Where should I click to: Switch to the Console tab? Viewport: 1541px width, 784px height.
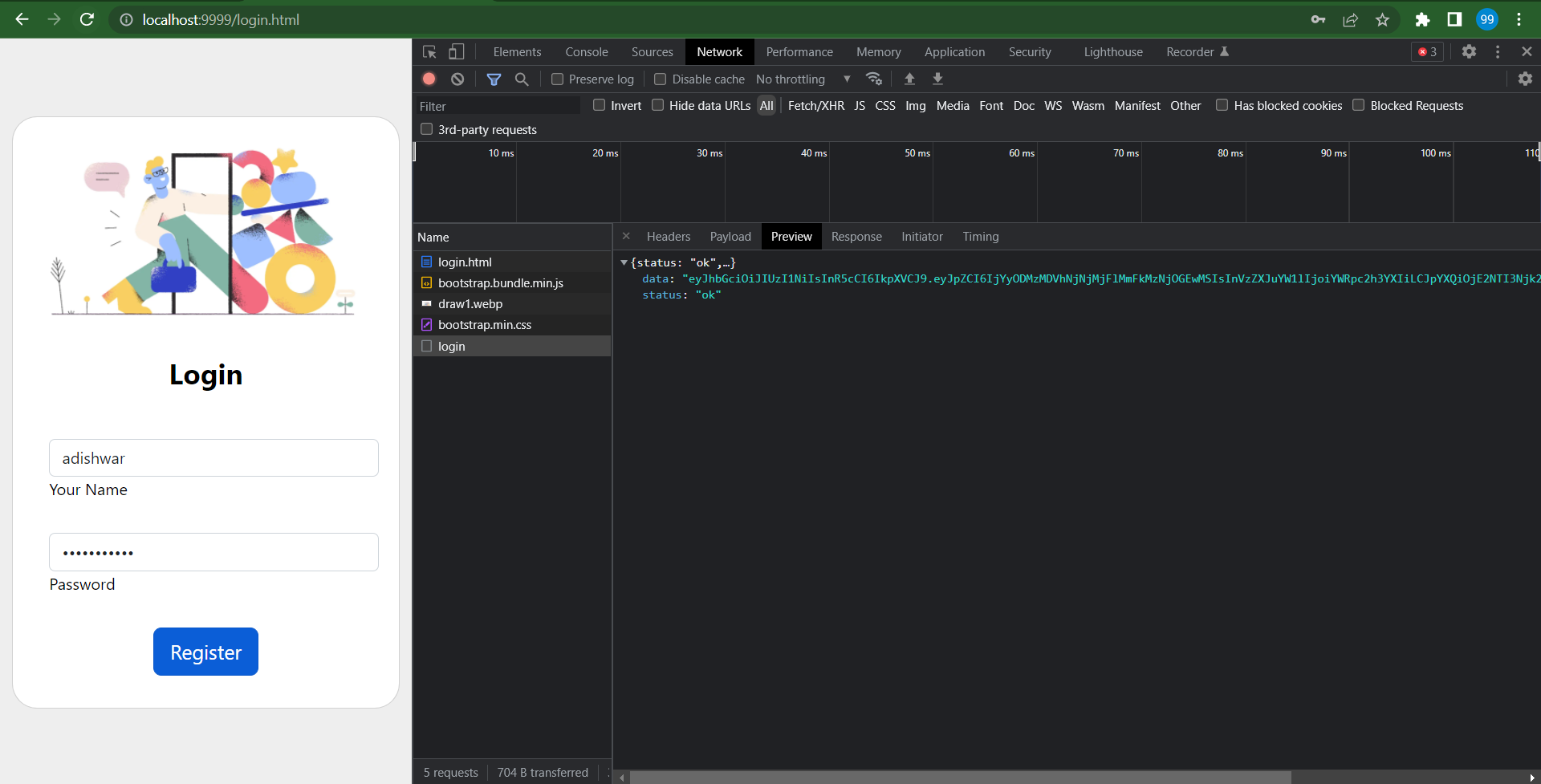click(587, 52)
